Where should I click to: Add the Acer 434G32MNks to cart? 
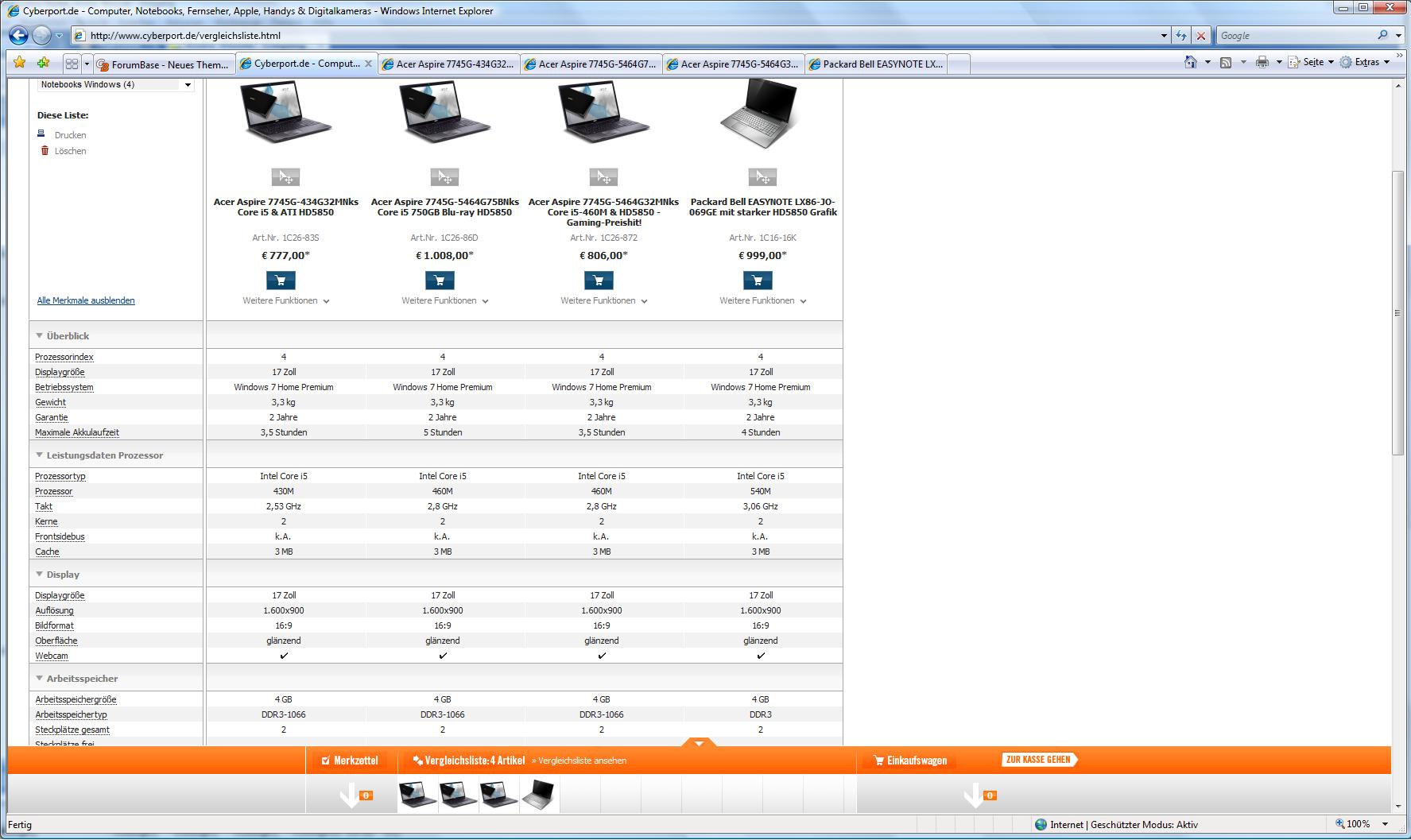281,280
